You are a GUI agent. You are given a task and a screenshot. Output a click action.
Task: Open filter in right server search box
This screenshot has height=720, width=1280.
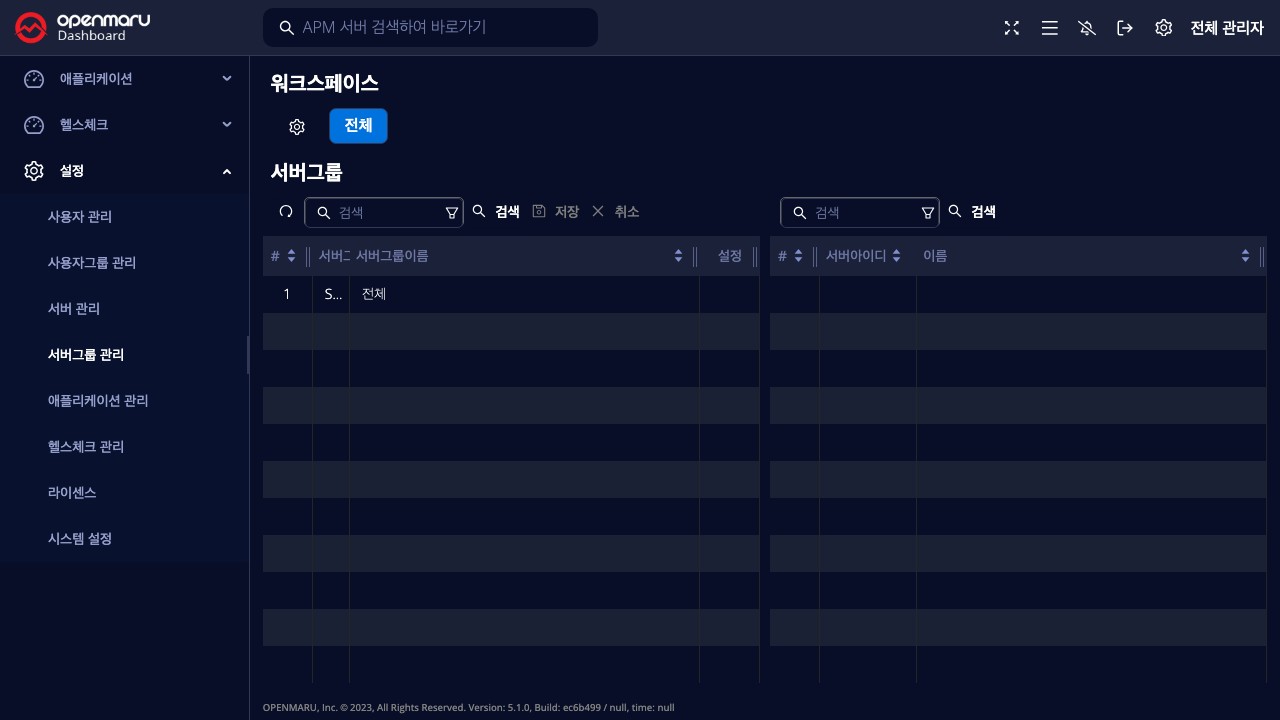928,212
